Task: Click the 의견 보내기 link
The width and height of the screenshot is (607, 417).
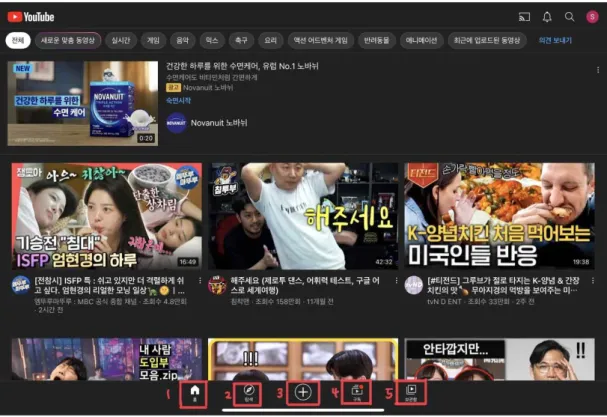Action: click(x=555, y=40)
